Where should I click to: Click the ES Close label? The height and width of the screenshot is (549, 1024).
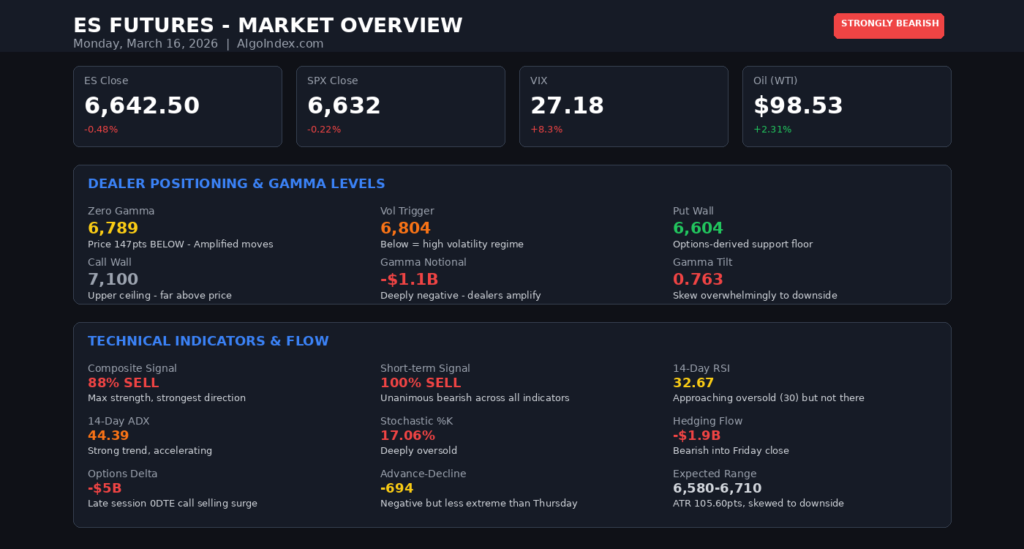point(106,80)
